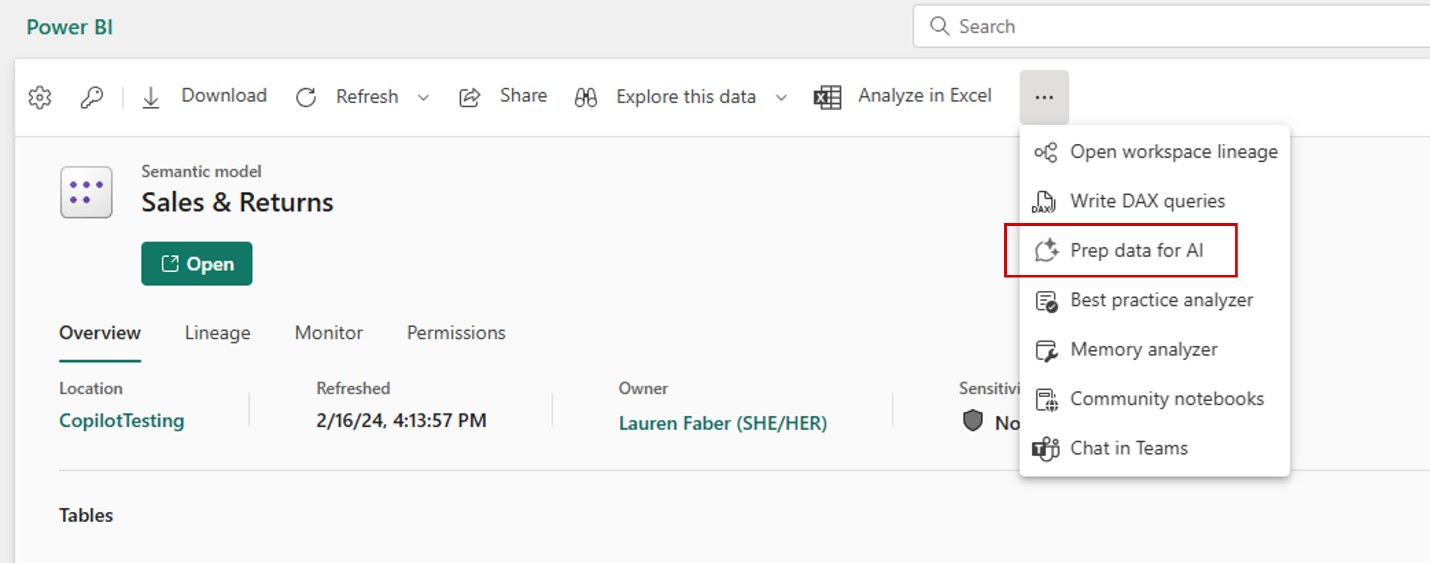Open the settings gear icon
This screenshot has height=563, width=1430.
click(40, 97)
